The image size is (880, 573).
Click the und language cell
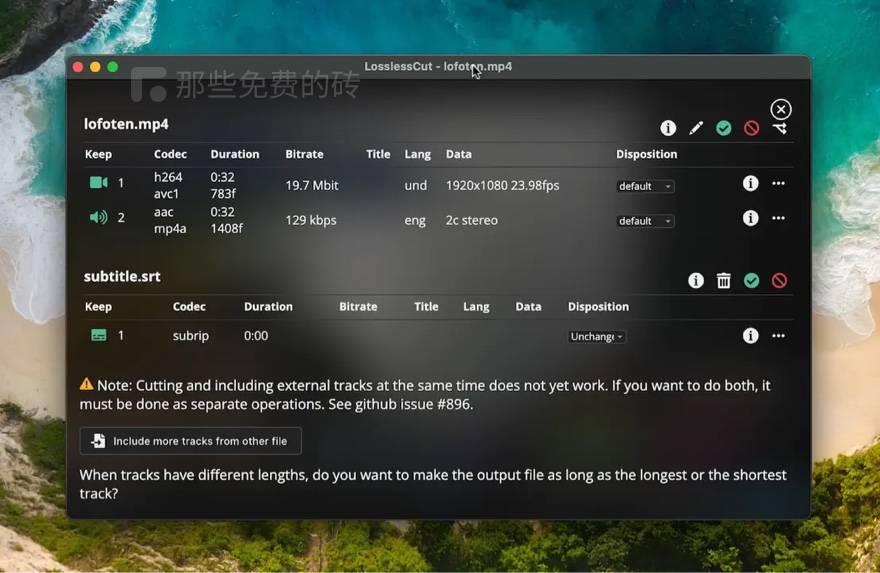point(416,185)
